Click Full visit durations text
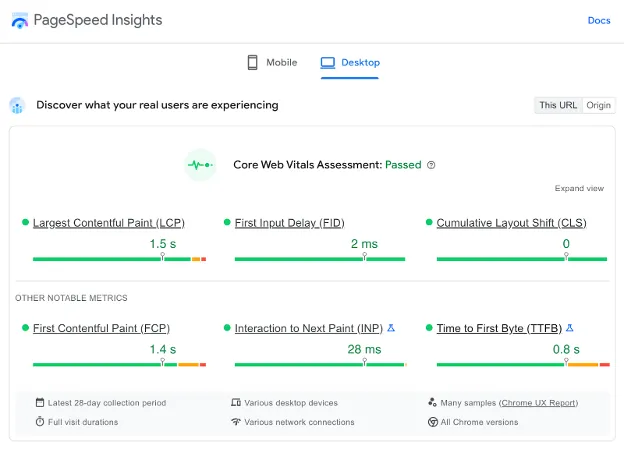The image size is (624, 449). point(83,422)
